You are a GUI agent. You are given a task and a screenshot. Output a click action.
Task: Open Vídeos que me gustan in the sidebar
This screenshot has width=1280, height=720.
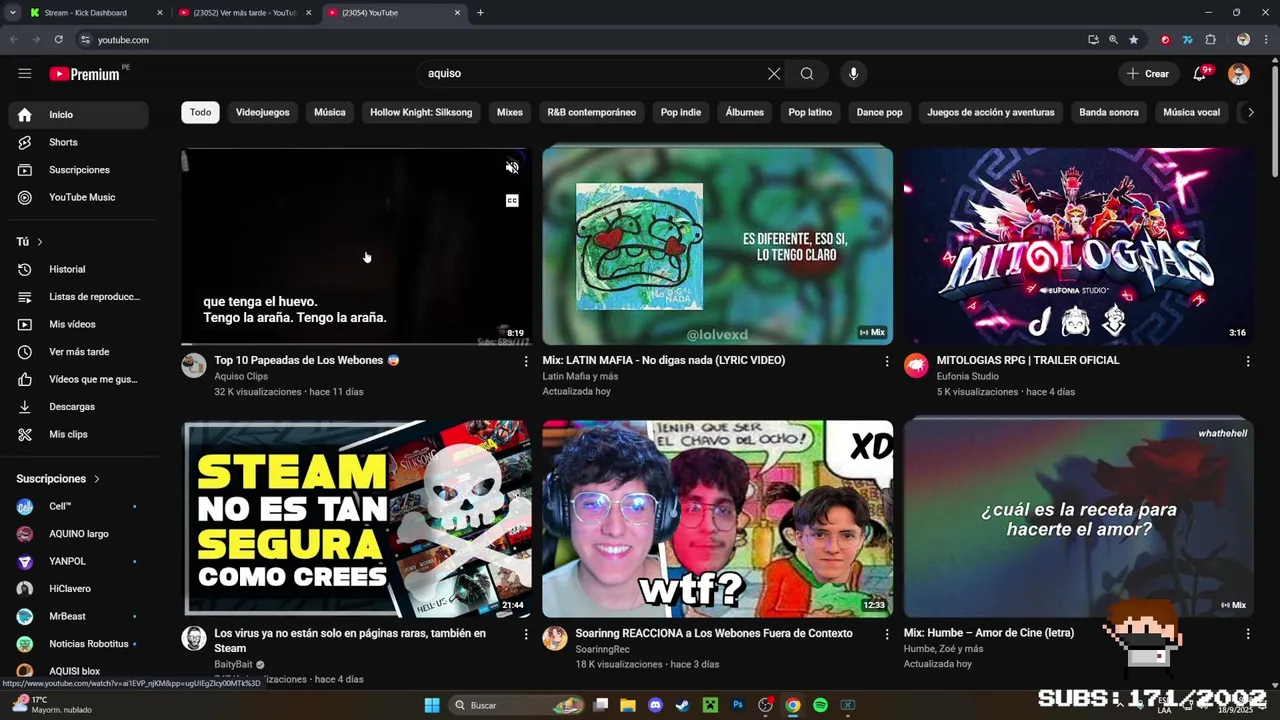coord(78,379)
